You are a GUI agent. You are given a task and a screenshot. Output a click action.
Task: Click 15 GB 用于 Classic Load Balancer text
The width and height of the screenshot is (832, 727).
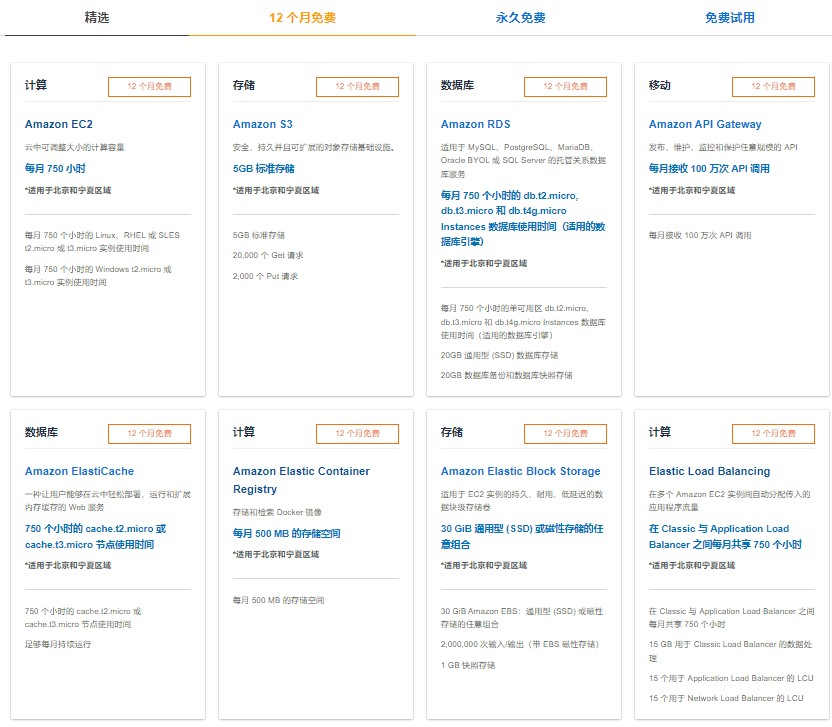730,651
